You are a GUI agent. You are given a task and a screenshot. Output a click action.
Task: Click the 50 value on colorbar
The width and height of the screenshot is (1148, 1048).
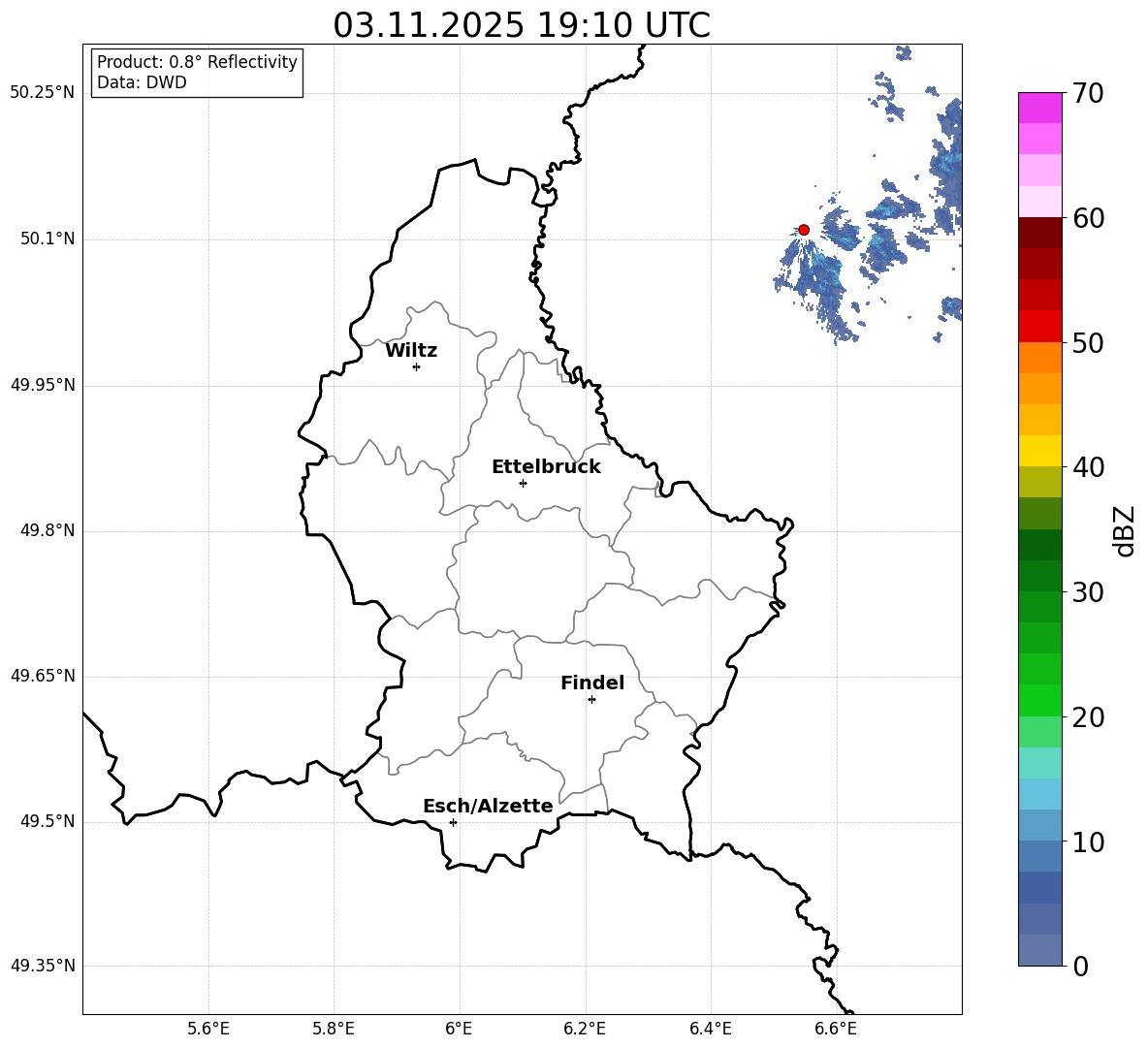click(1087, 343)
